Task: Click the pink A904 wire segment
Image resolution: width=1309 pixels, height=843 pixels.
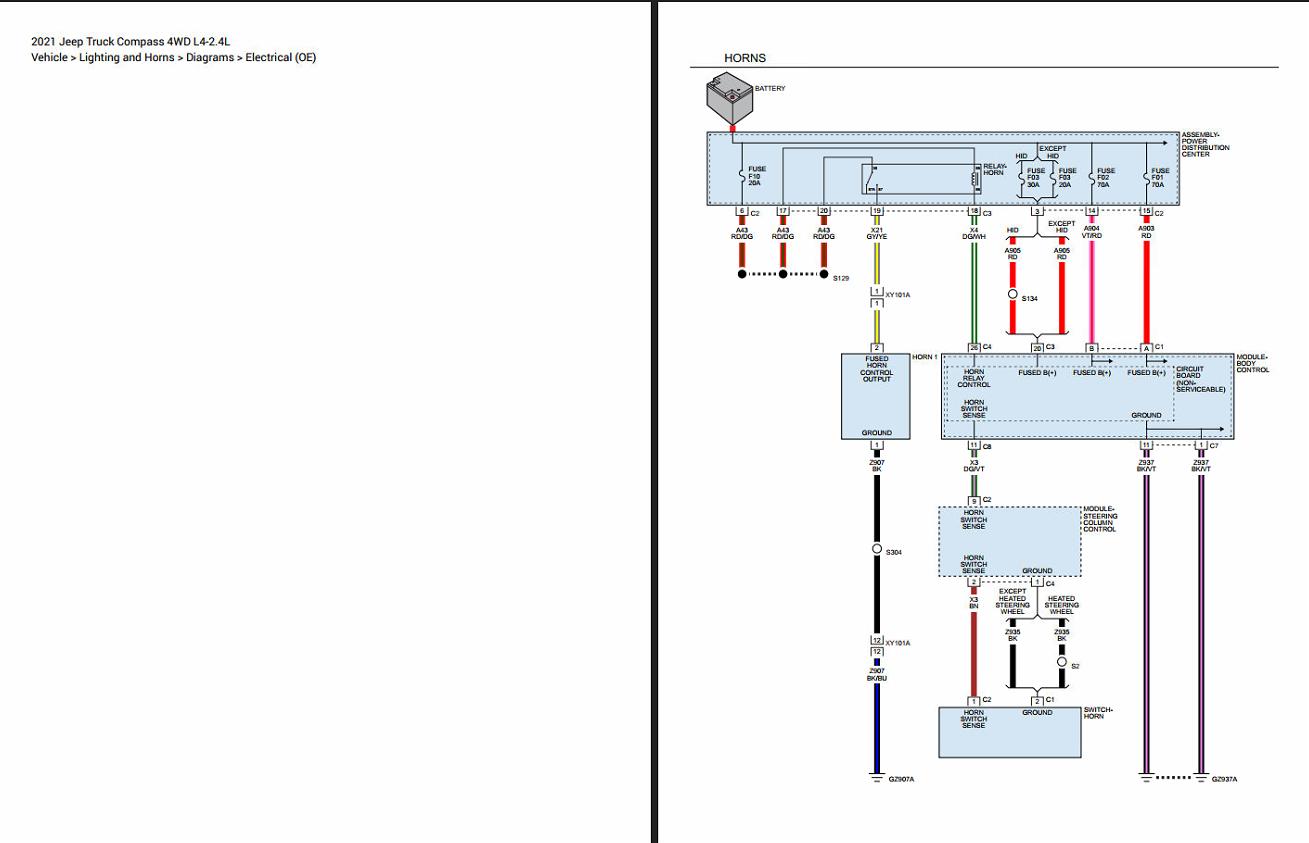Action: [x=1091, y=290]
